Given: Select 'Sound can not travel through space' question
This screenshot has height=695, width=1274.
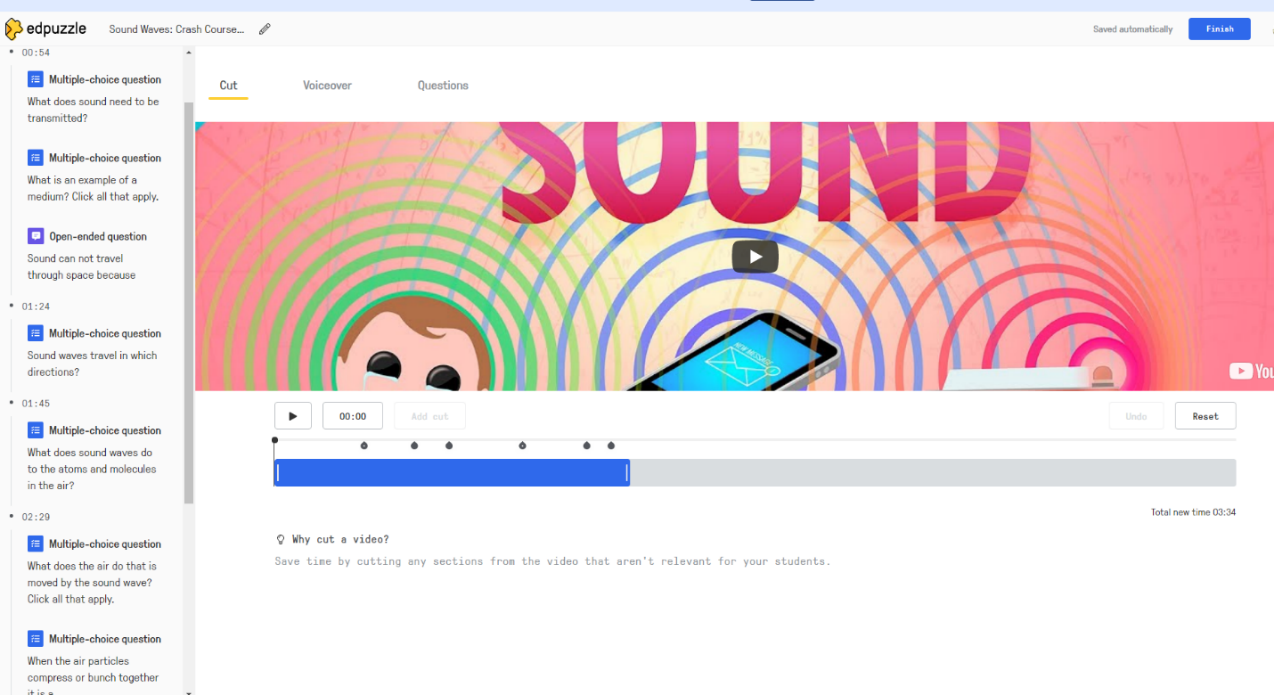Looking at the screenshot, I should coord(82,267).
